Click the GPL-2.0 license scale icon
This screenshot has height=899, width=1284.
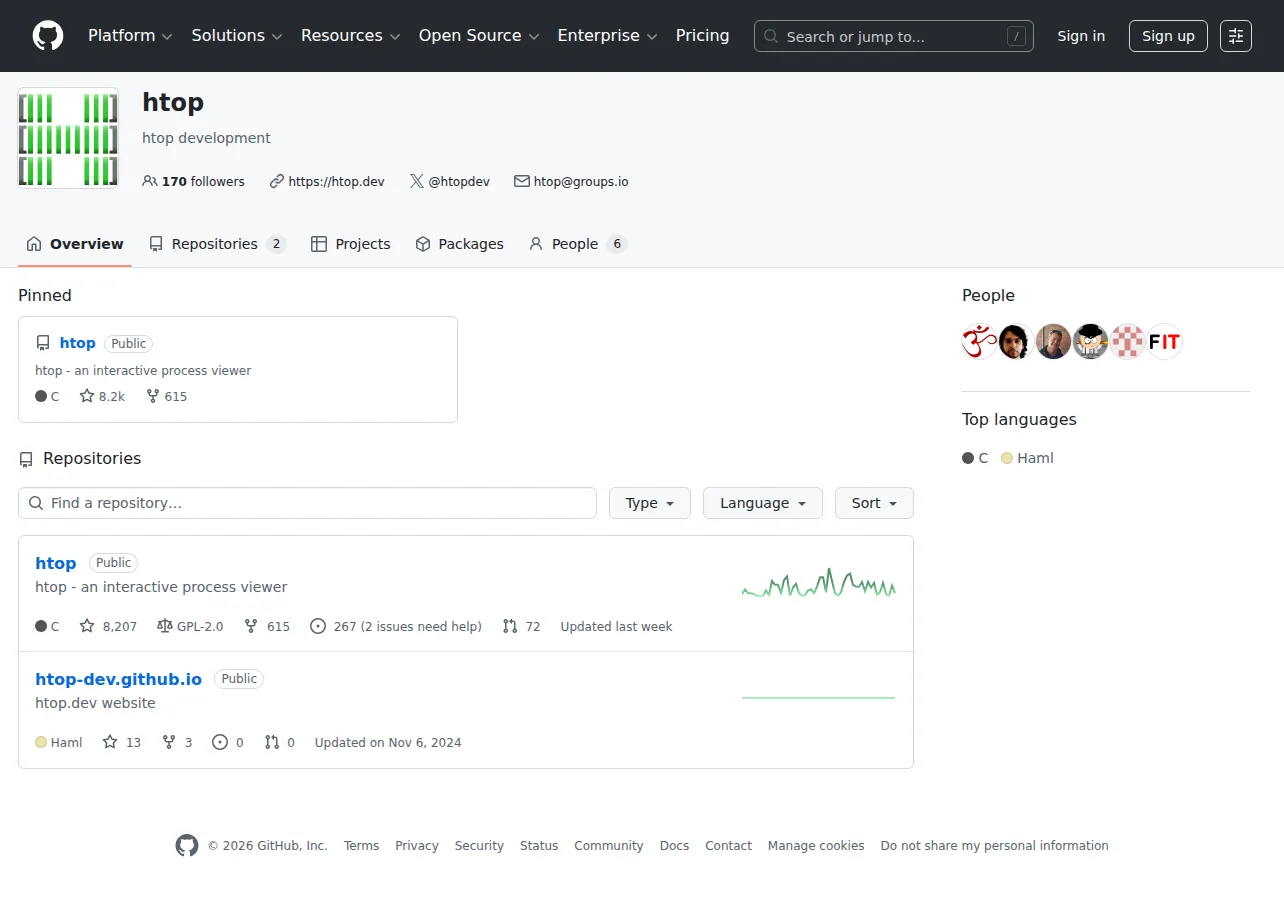pyautogui.click(x=165, y=627)
